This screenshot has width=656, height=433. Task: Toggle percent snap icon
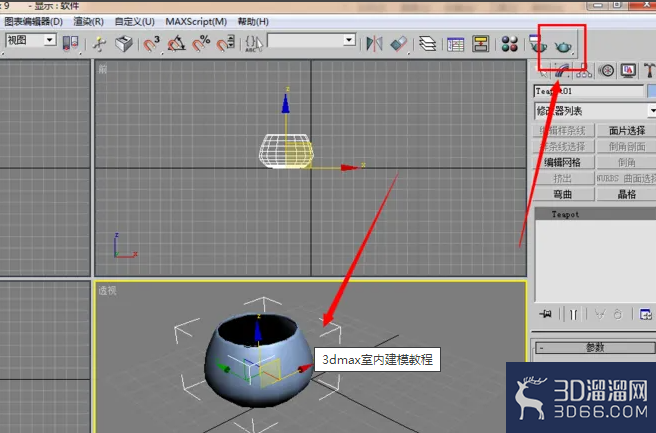click(x=201, y=44)
